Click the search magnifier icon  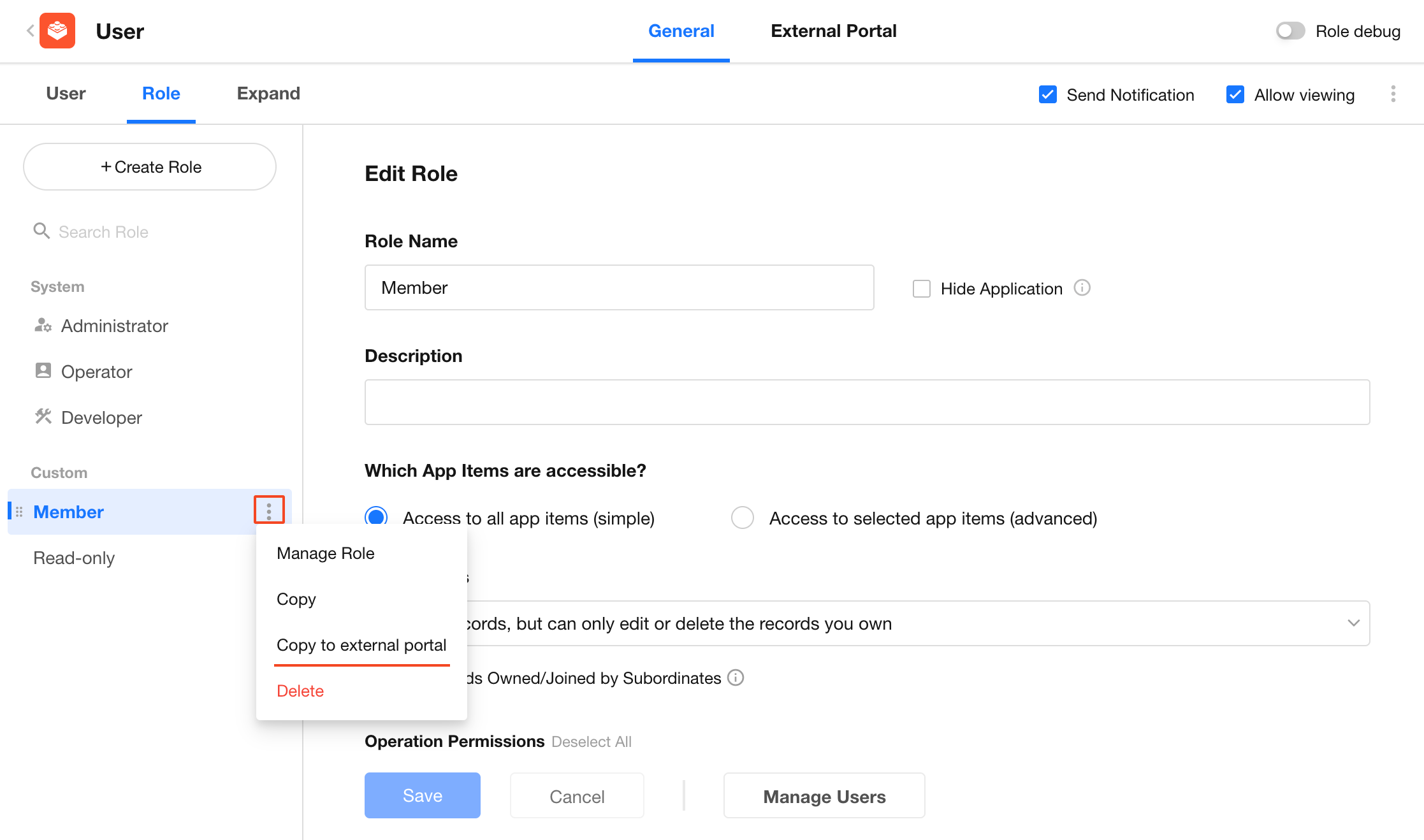(x=41, y=231)
